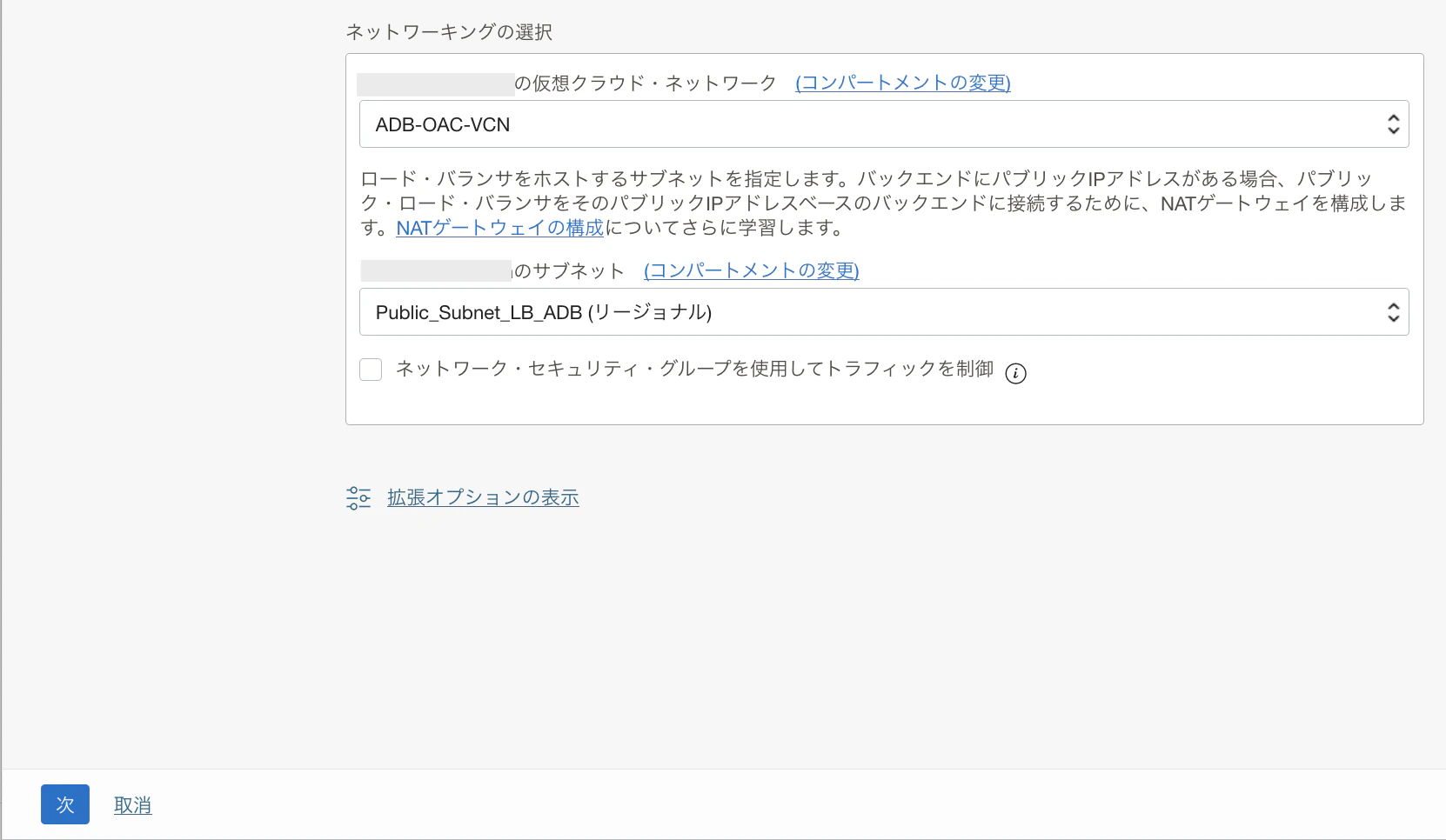Change compartment for the subnet
Image resolution: width=1446 pixels, height=840 pixels.
pyautogui.click(x=751, y=270)
